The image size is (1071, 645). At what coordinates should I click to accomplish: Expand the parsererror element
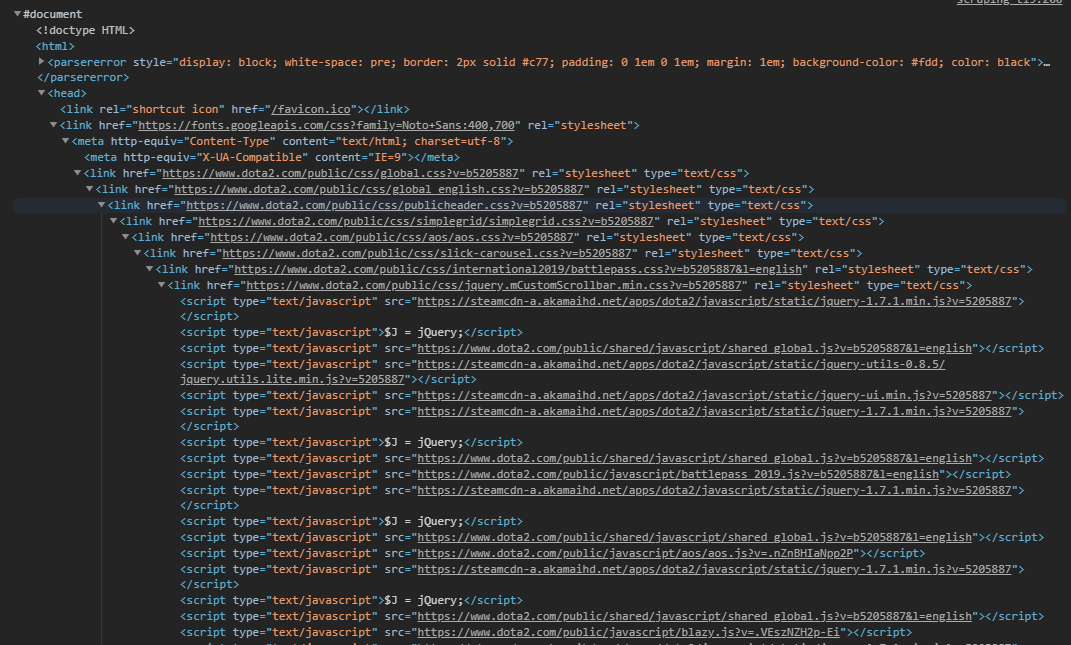(x=42, y=61)
